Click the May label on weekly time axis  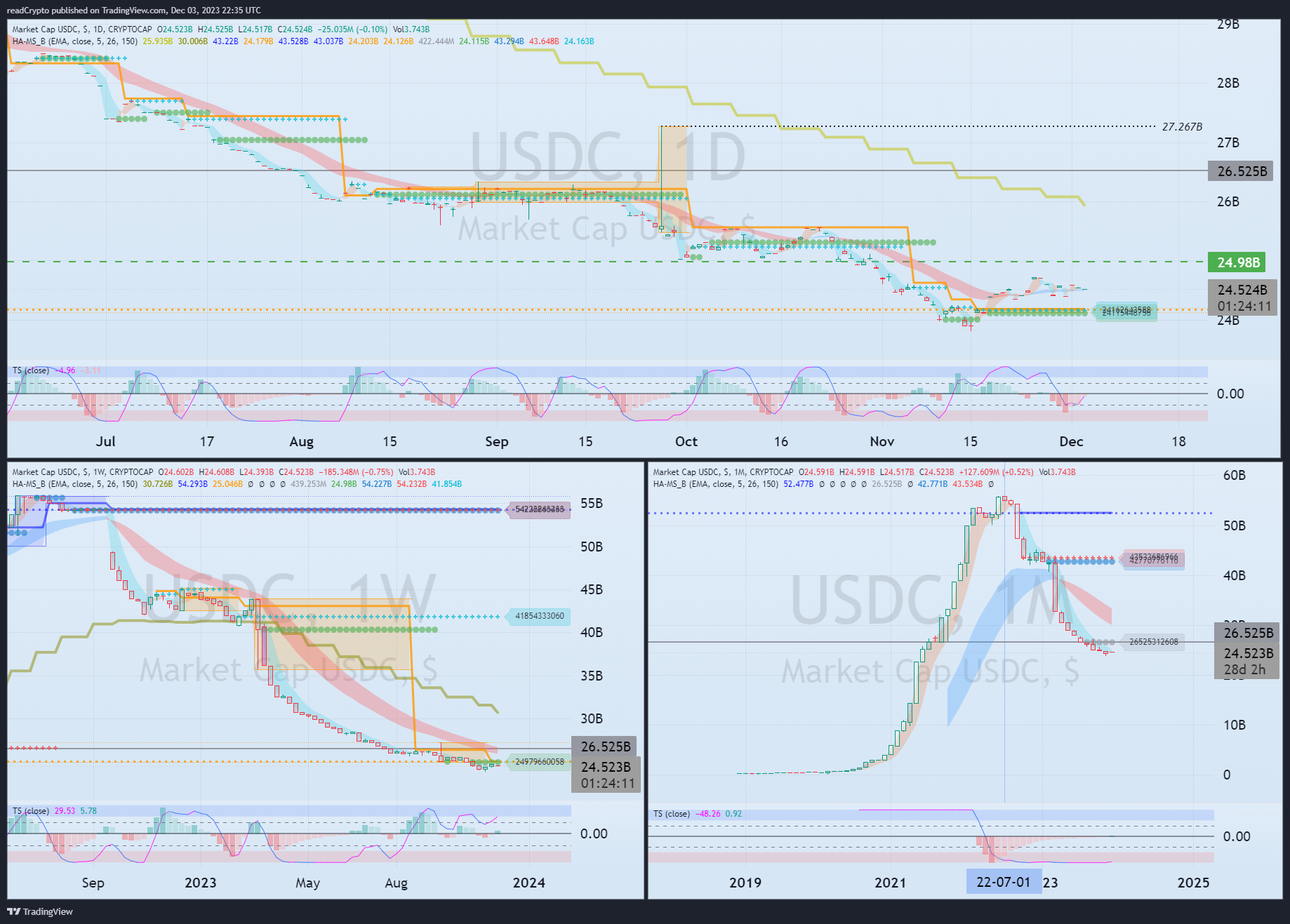[307, 883]
